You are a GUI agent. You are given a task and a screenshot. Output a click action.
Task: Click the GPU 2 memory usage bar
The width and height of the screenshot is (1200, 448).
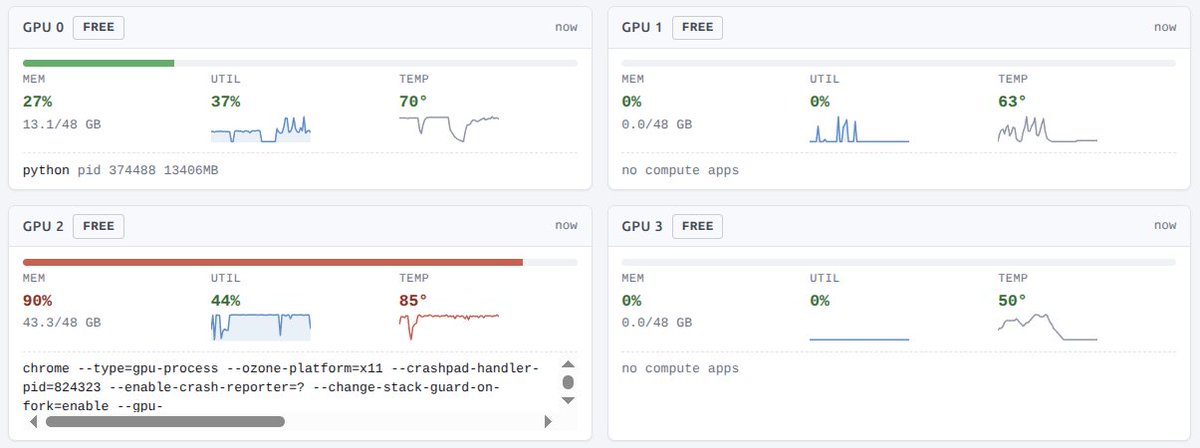pos(300,262)
